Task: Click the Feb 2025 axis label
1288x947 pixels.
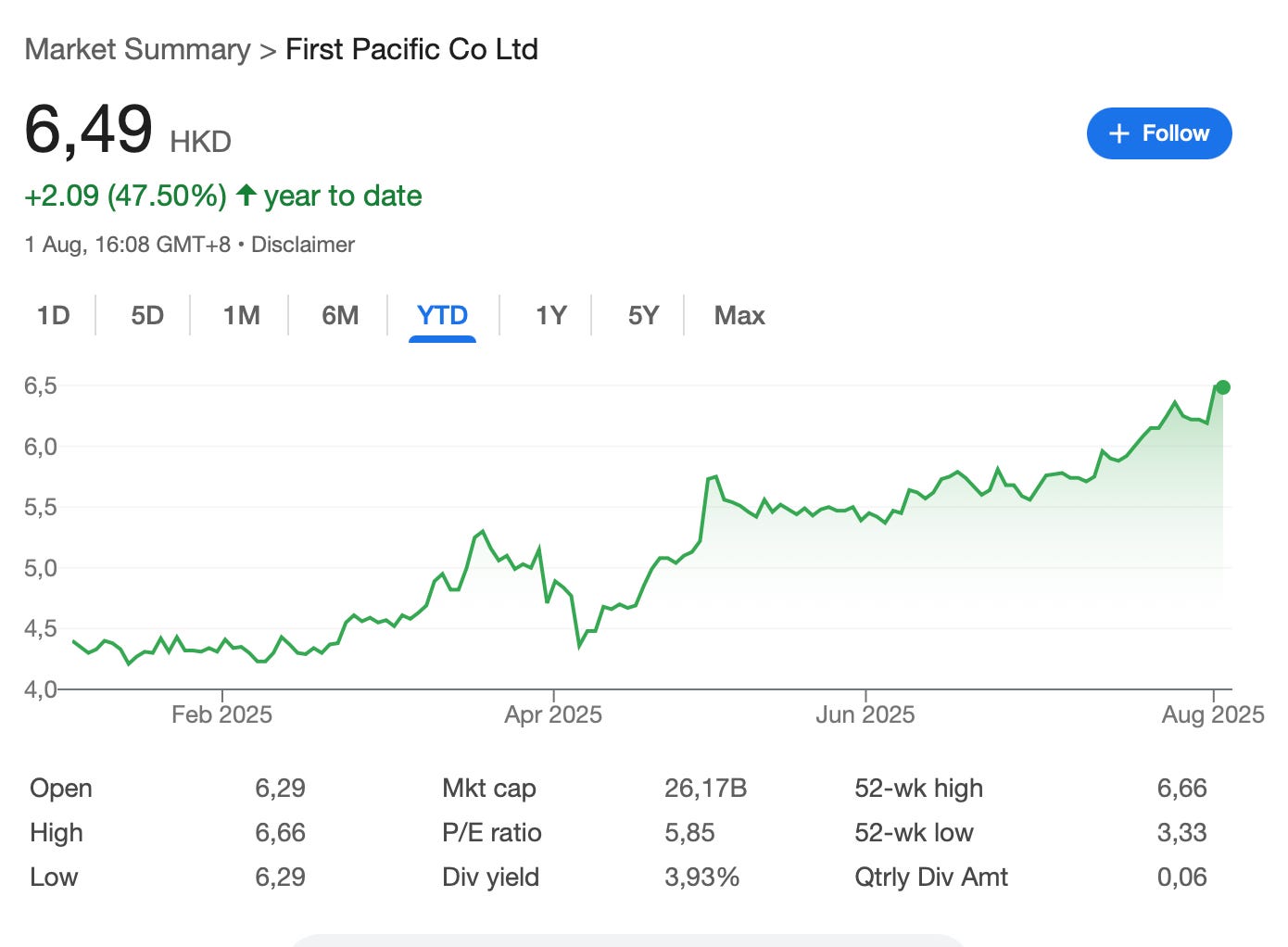Action: pyautogui.click(x=221, y=714)
